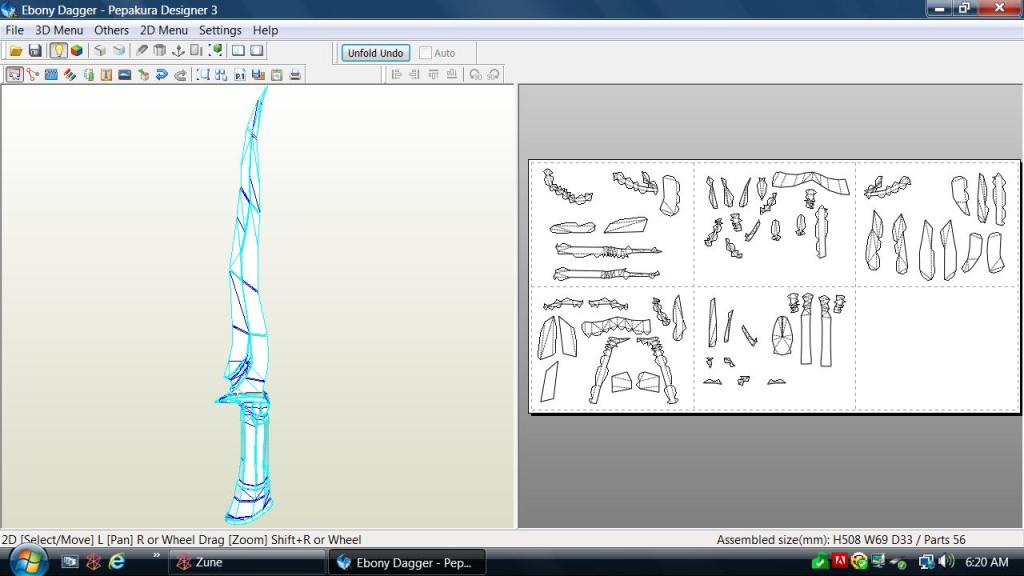The width and height of the screenshot is (1024, 576).
Task: Rotate part 90 degrees clockwise icon
Action: (493, 74)
